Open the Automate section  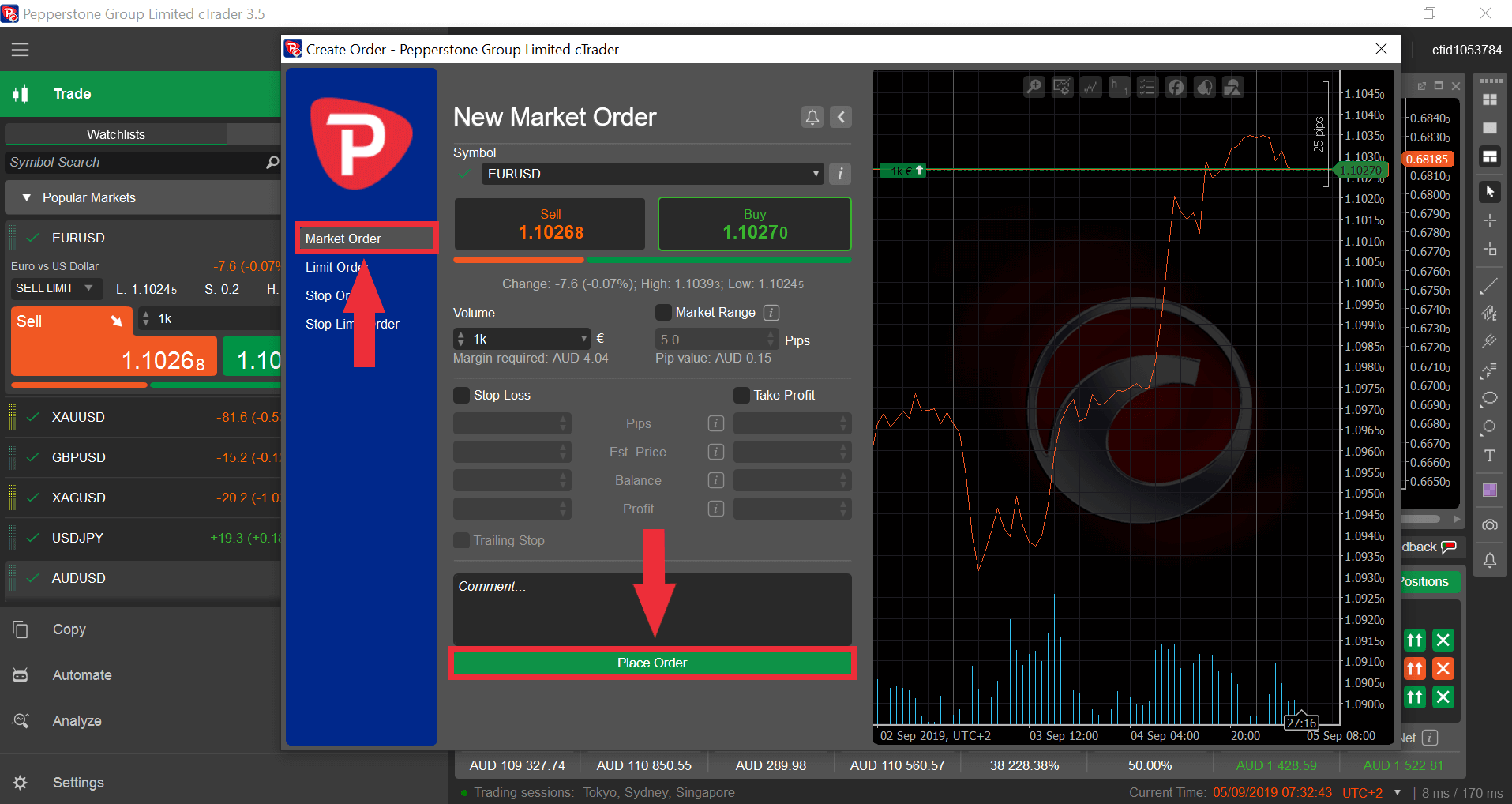(82, 675)
